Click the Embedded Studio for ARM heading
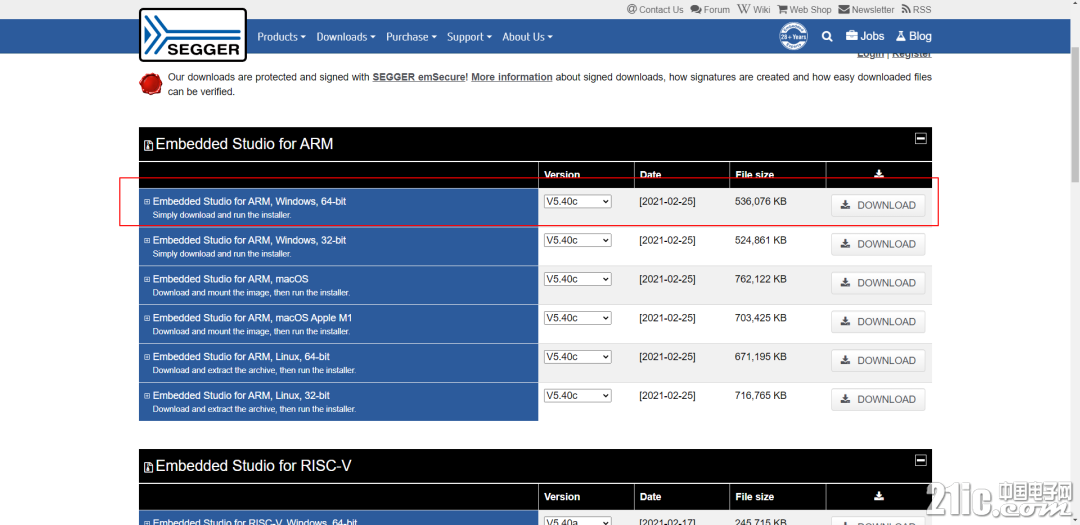The height and width of the screenshot is (525, 1080). [245, 144]
